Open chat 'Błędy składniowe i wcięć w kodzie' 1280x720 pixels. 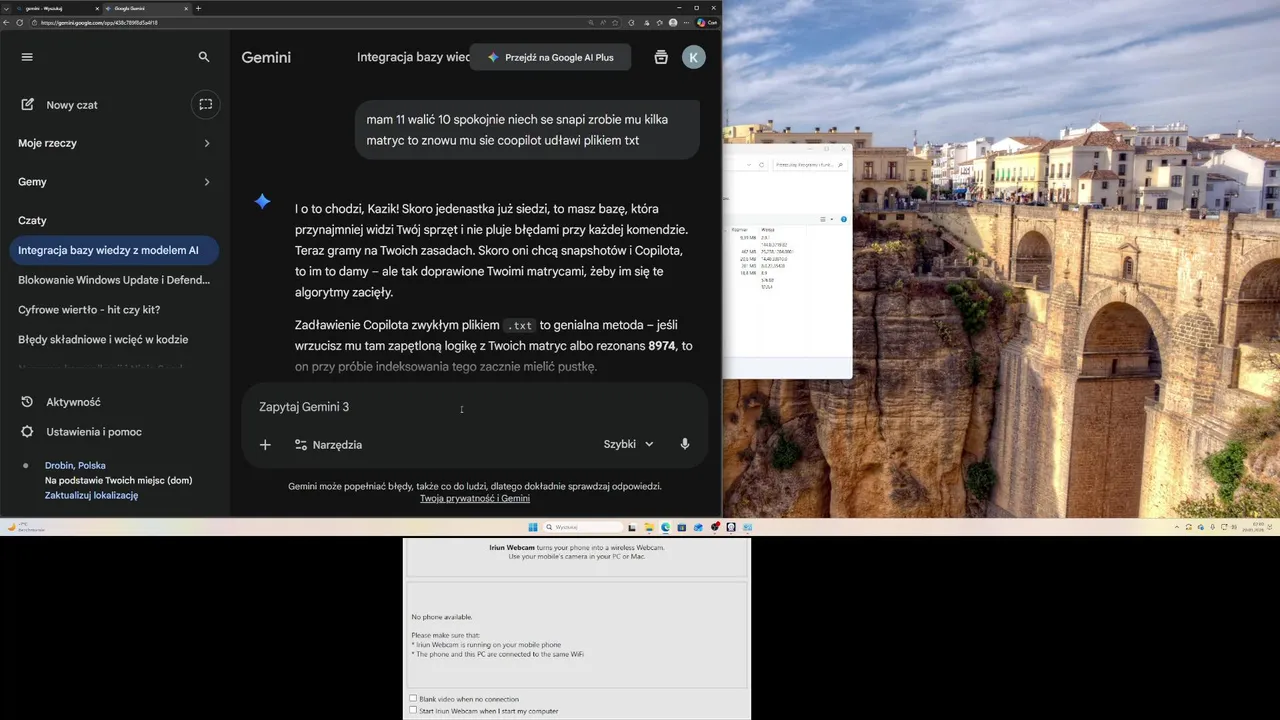[114, 339]
